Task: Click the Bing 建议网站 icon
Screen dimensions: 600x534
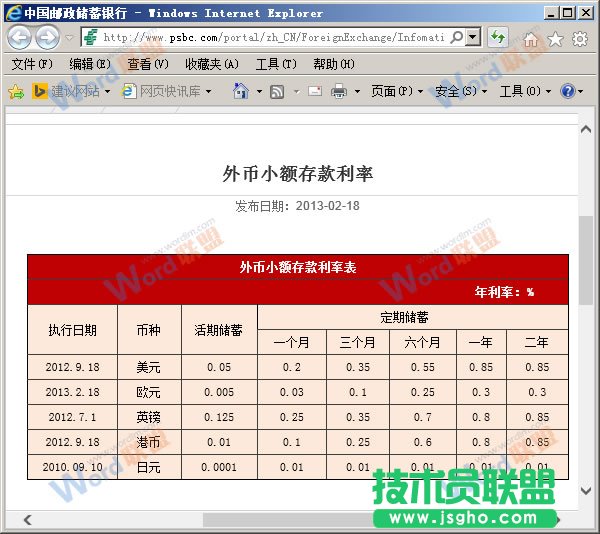Action: 40,91
